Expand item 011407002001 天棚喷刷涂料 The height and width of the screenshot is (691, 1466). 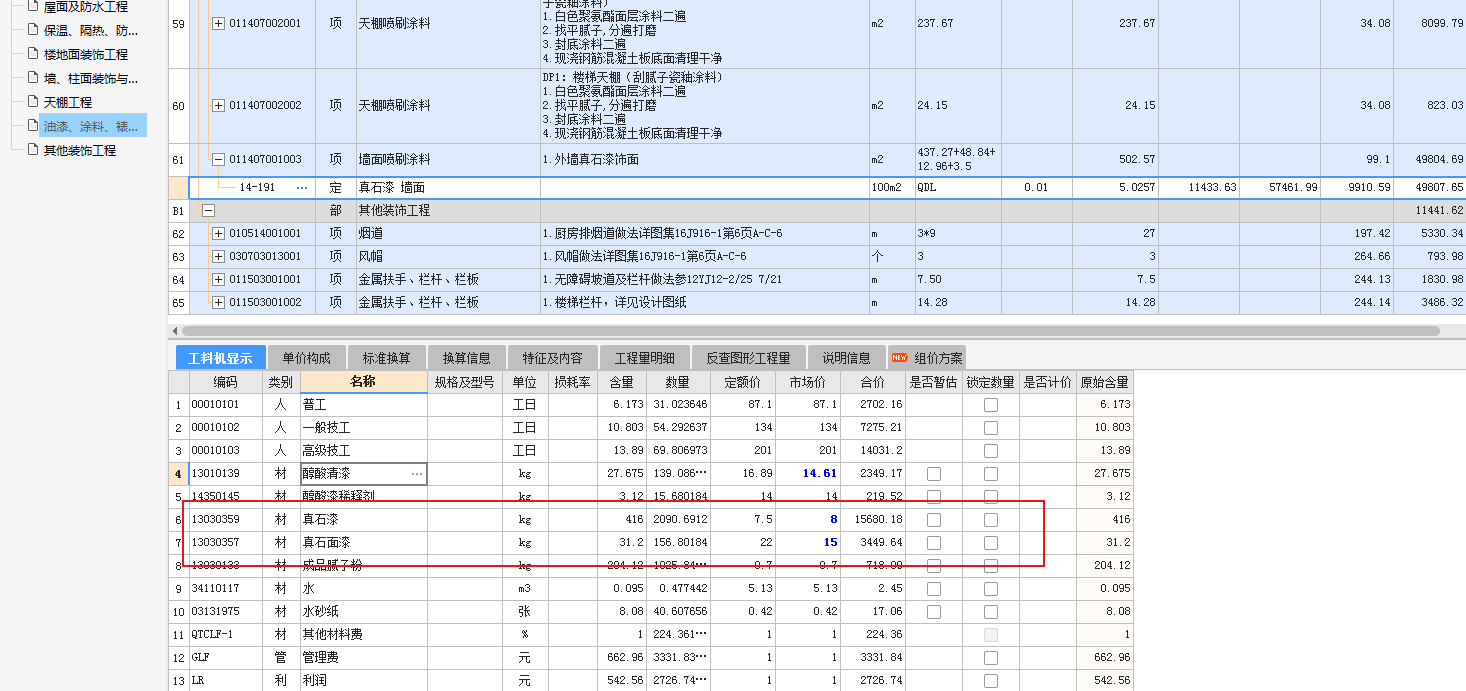(219, 23)
